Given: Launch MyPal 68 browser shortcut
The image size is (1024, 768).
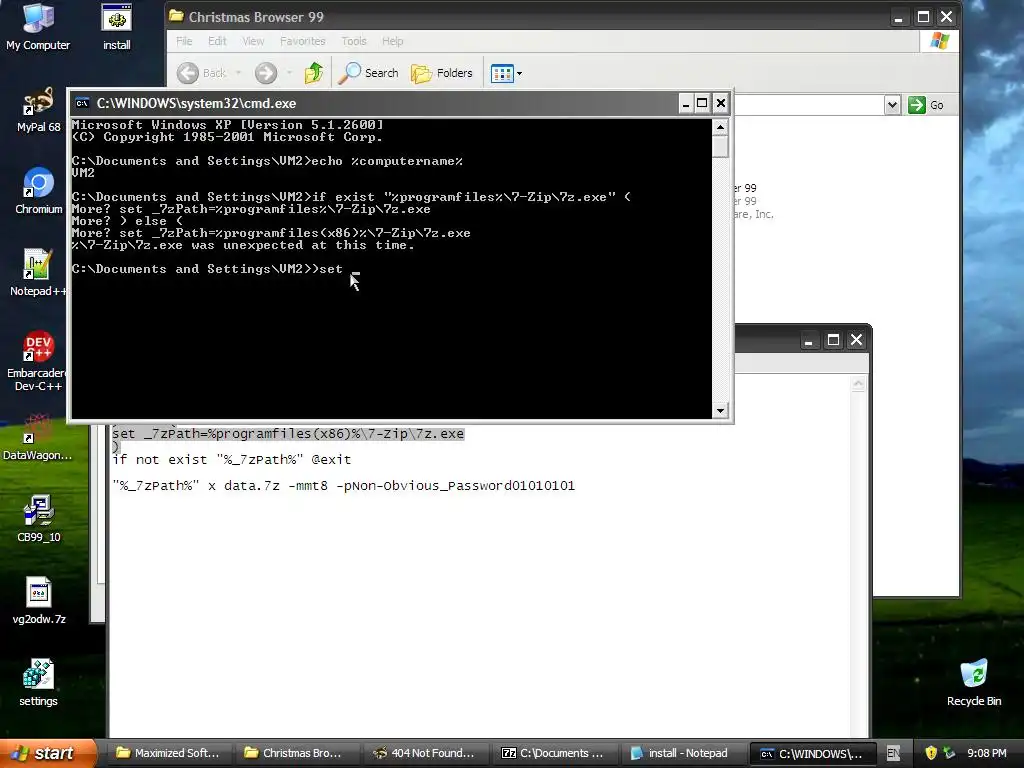Looking at the screenshot, I should 38,110.
